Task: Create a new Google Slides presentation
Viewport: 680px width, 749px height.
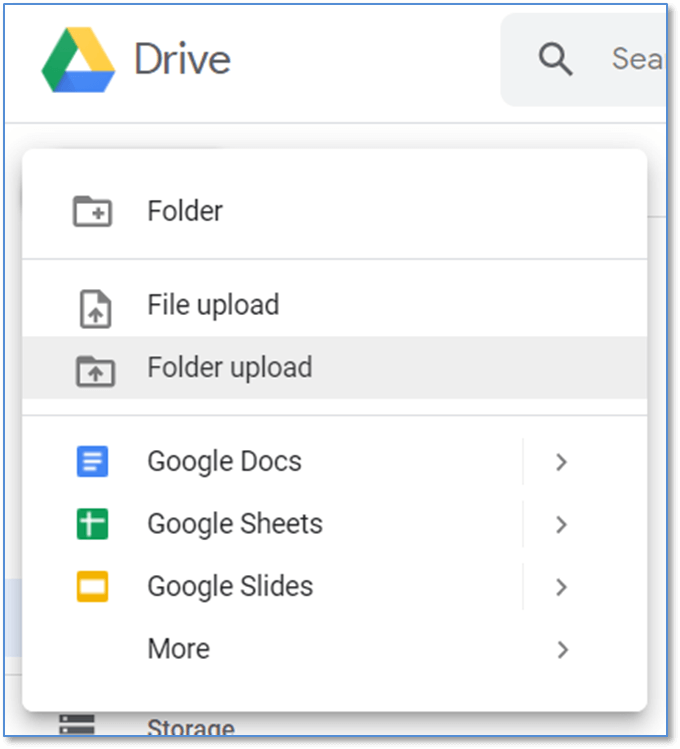Action: click(x=230, y=587)
